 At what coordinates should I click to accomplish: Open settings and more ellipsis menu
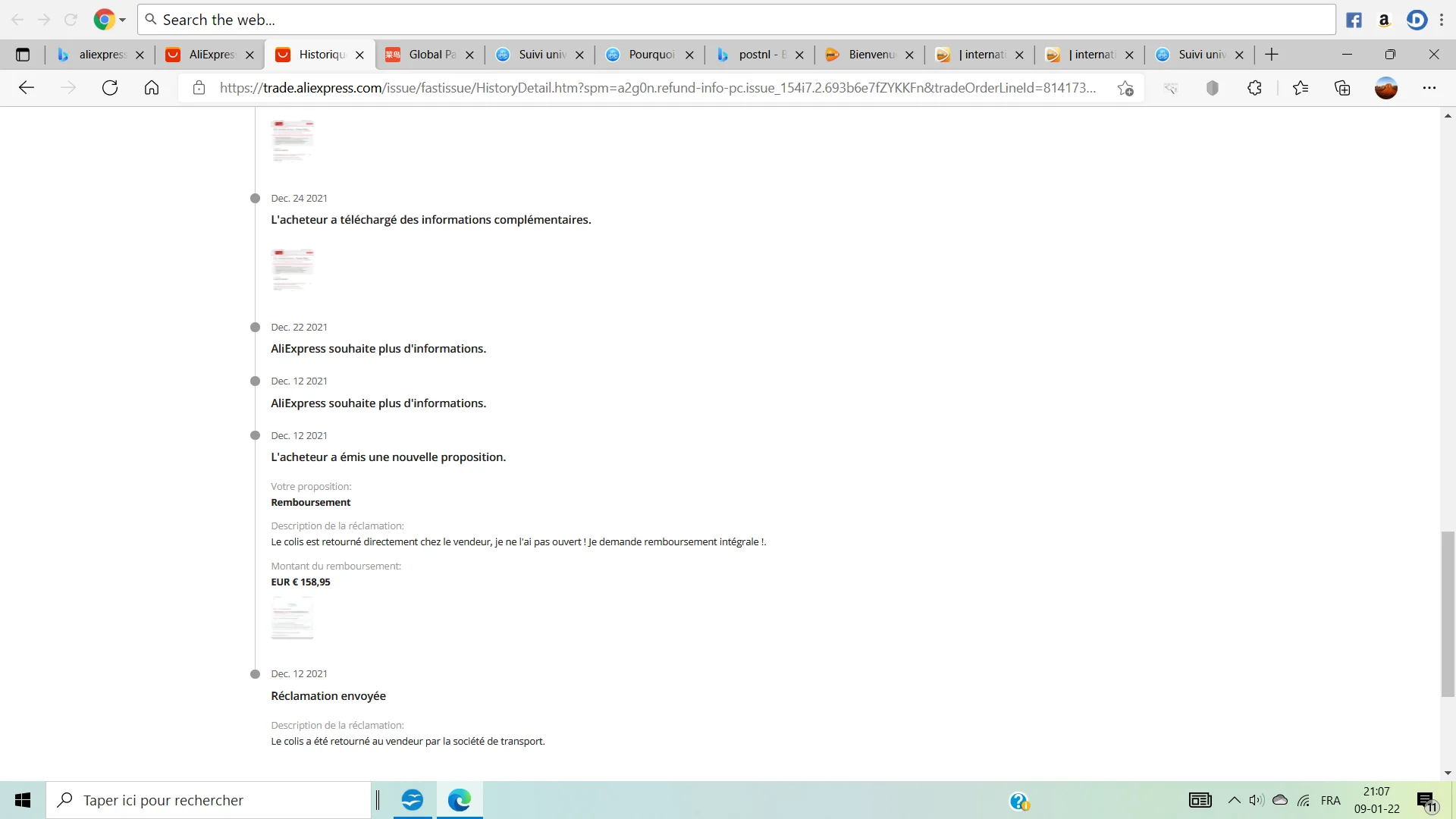coord(1429,88)
